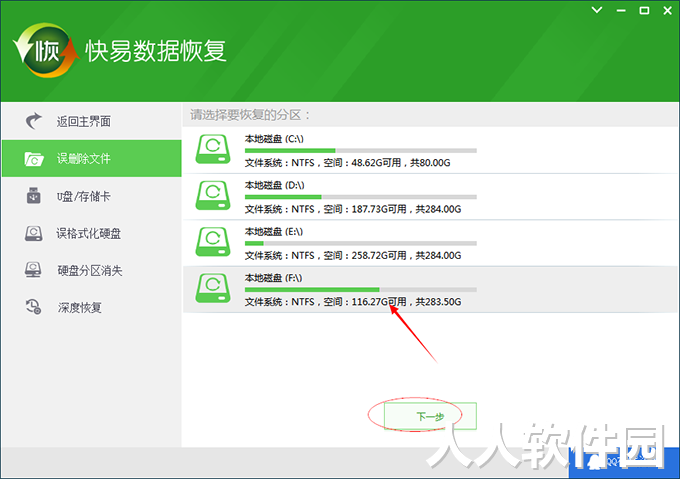Click the heading 请选择要恢复的分区
This screenshot has height=479, width=680.
click(x=250, y=115)
